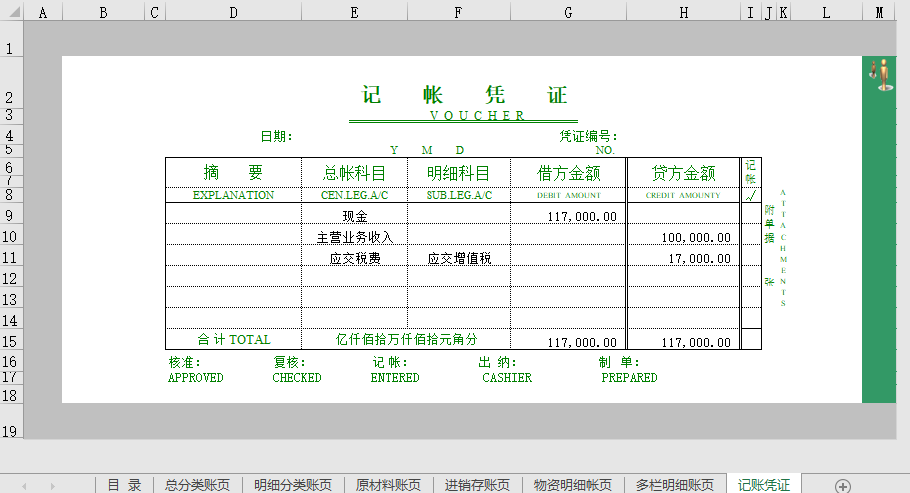Click the golden figures icon in green sidebar
This screenshot has height=493, width=910.
point(882,75)
